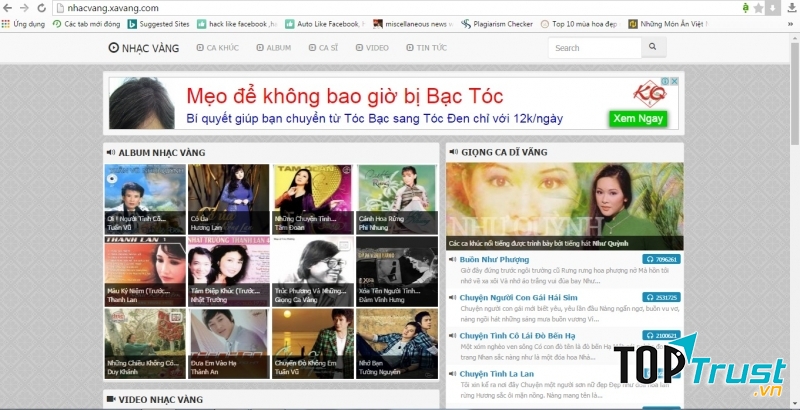Click the magnifier search button

(653, 47)
